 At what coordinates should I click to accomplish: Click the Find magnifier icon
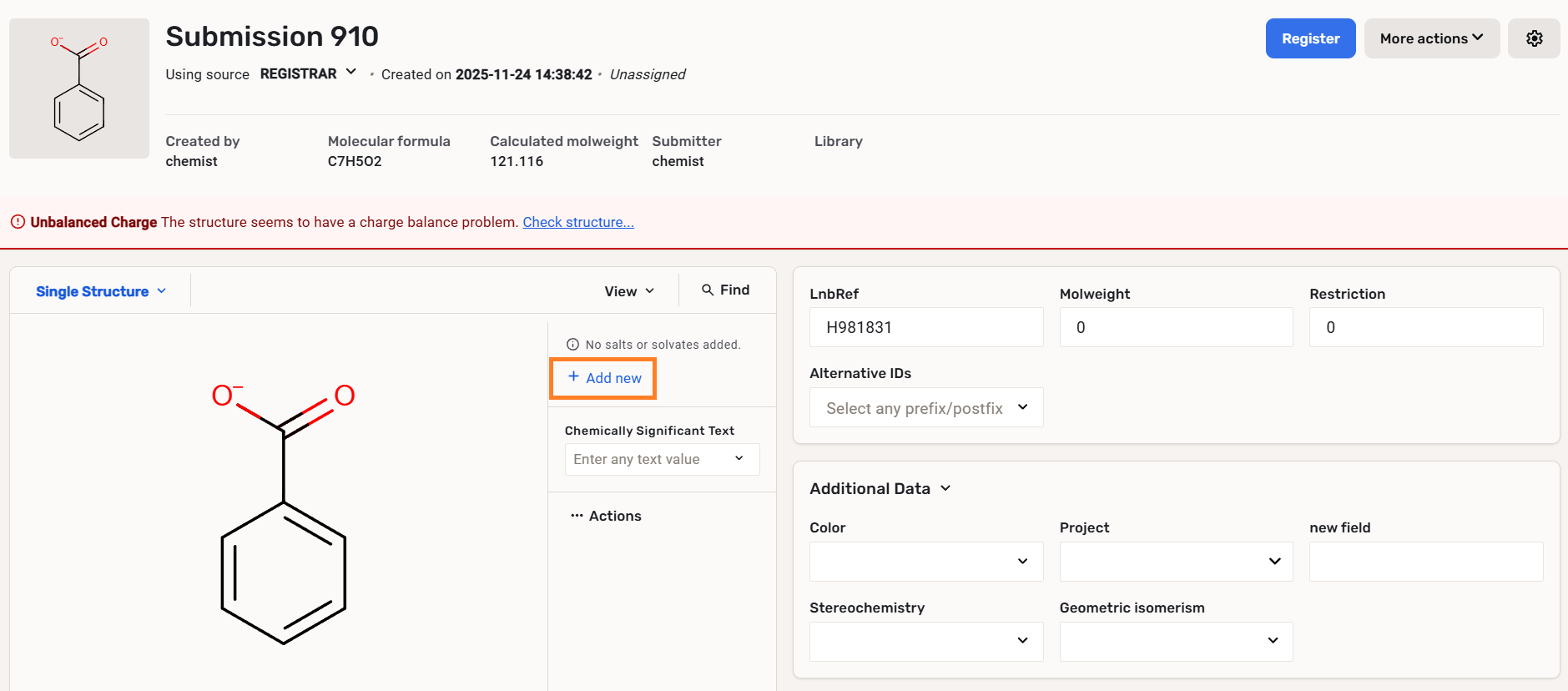pyautogui.click(x=708, y=290)
